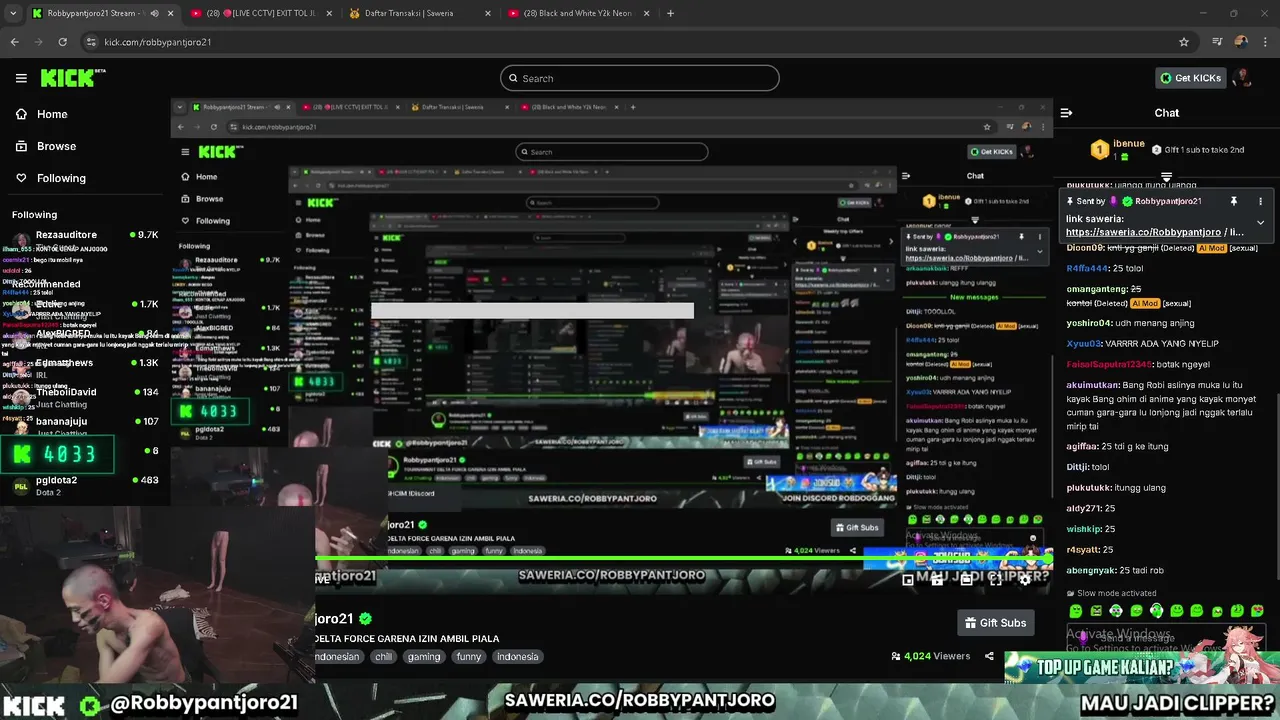Open Kick user avatar menu
This screenshot has height=720, width=1280.
(x=1242, y=78)
